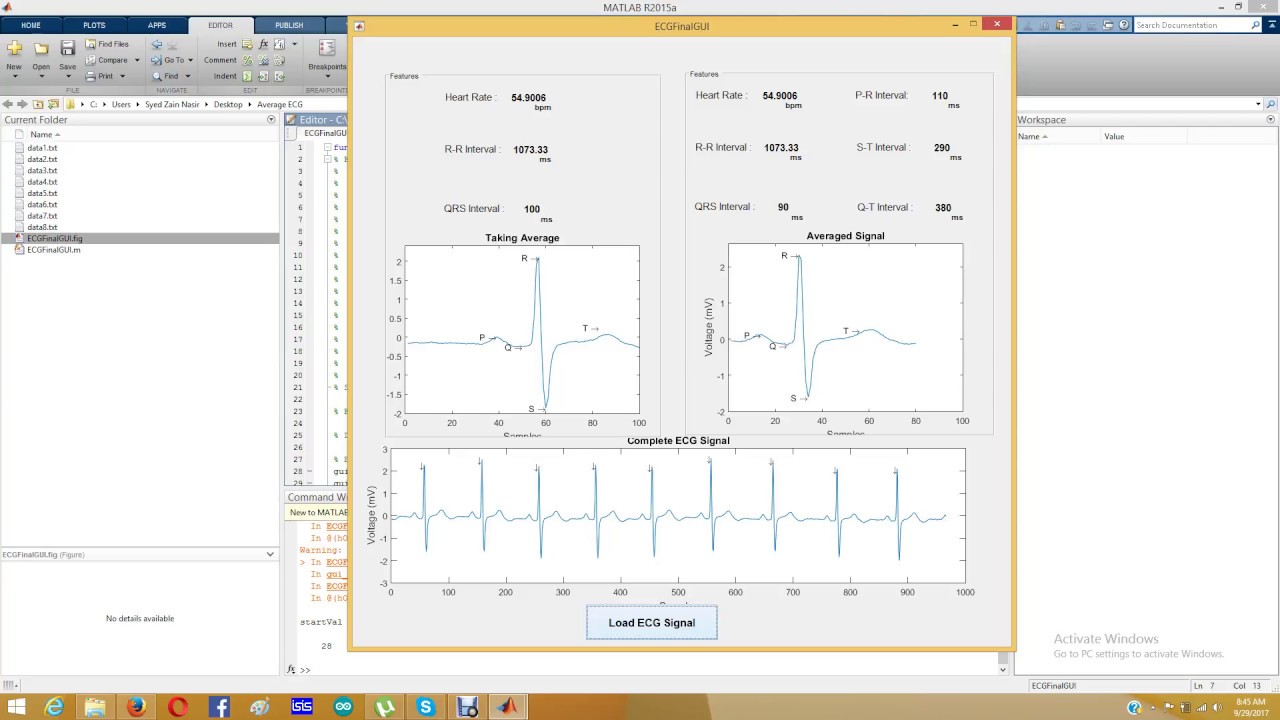The height and width of the screenshot is (720, 1280).
Task: Click the Print icon
Action: click(90, 76)
